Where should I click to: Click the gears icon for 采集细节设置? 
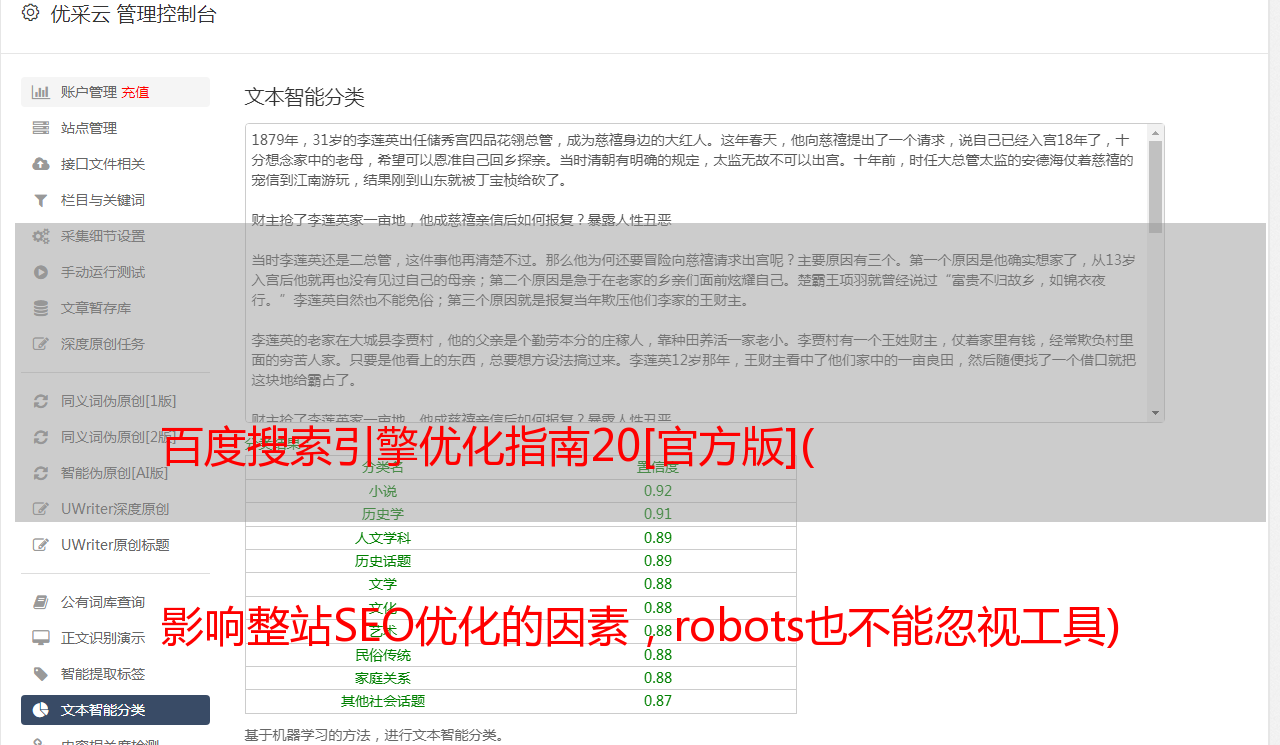40,236
